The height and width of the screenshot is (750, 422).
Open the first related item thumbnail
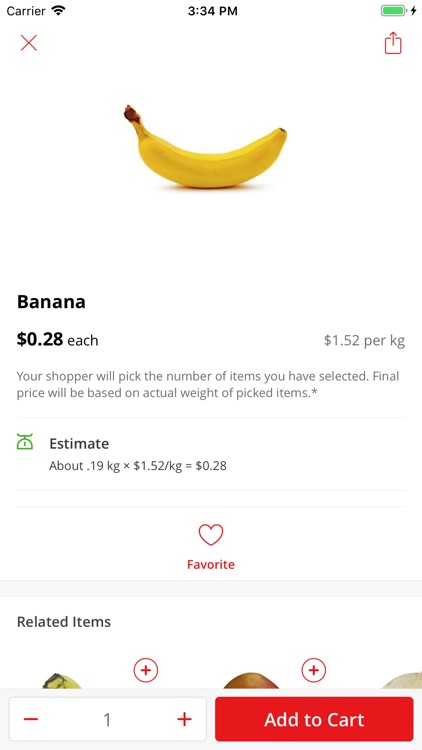coord(63,681)
